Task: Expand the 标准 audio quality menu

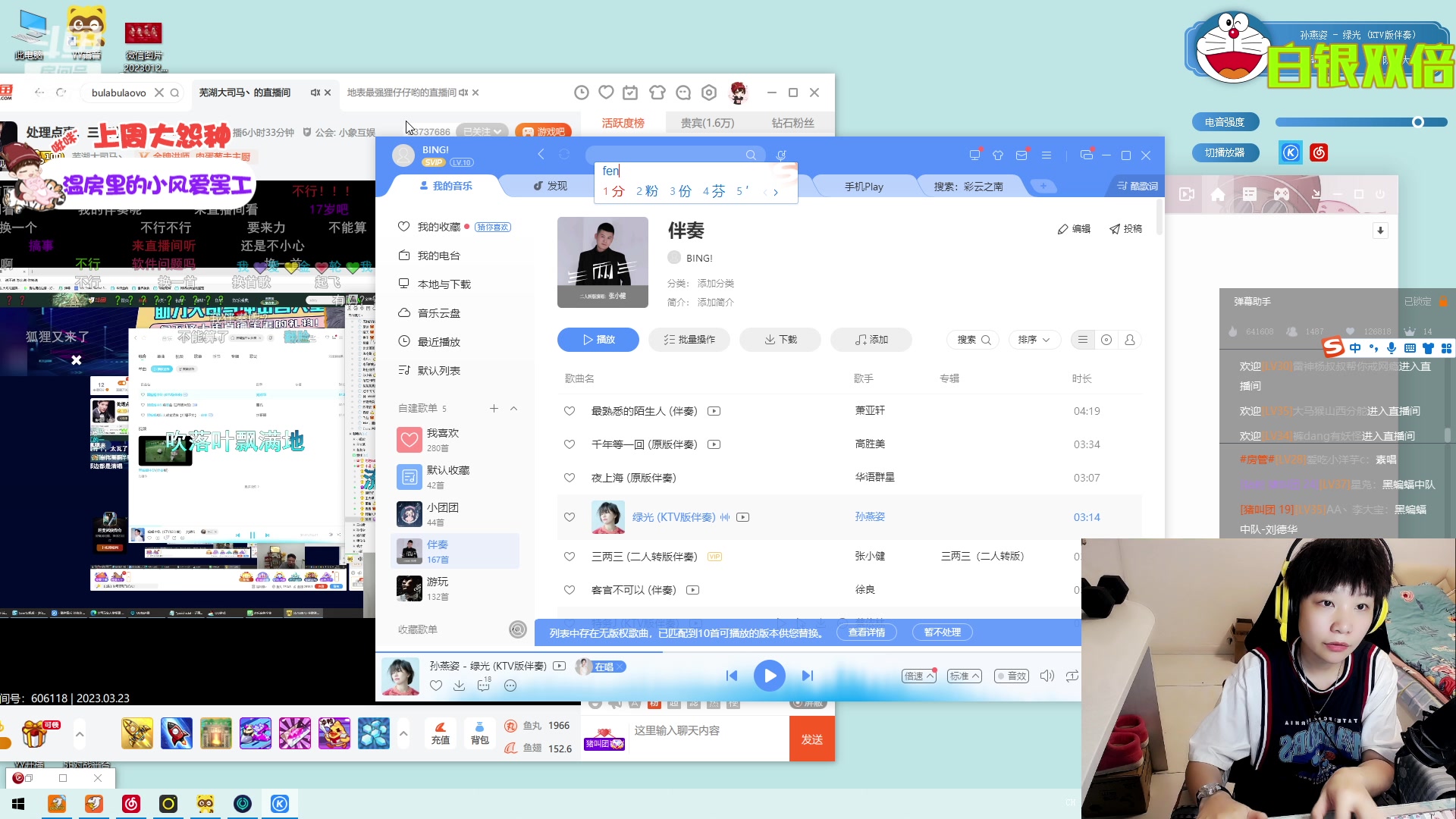Action: [965, 676]
